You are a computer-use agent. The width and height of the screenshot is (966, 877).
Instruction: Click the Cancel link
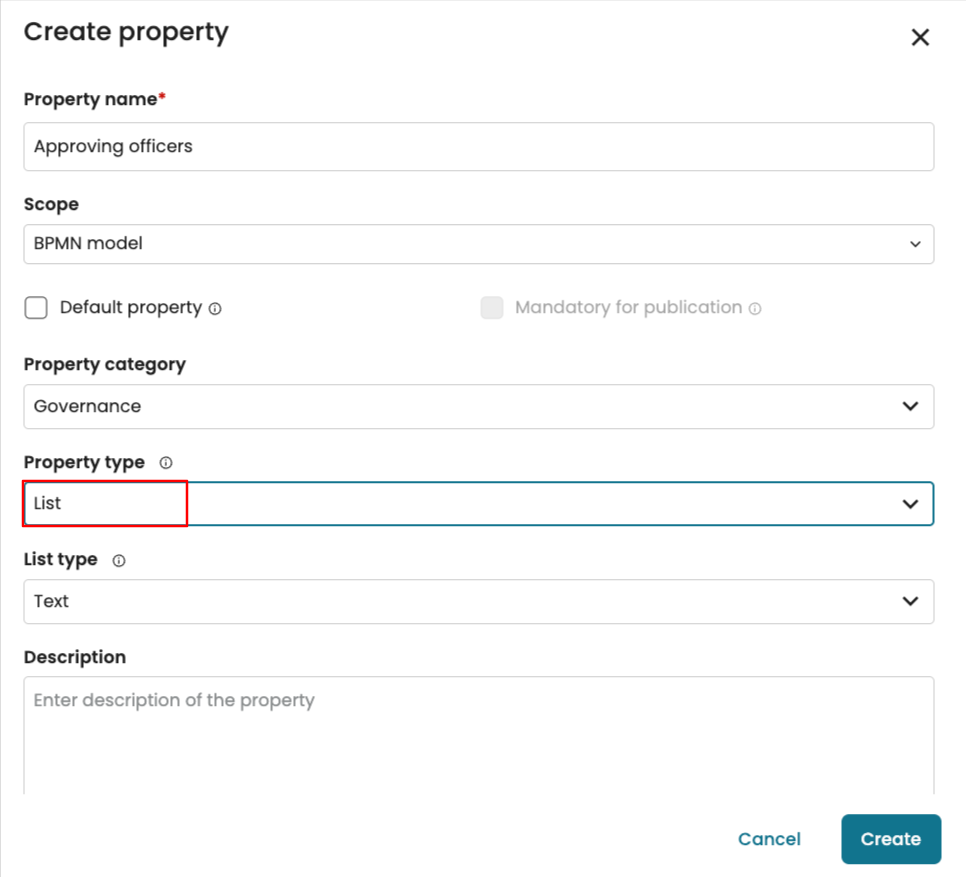coord(769,839)
